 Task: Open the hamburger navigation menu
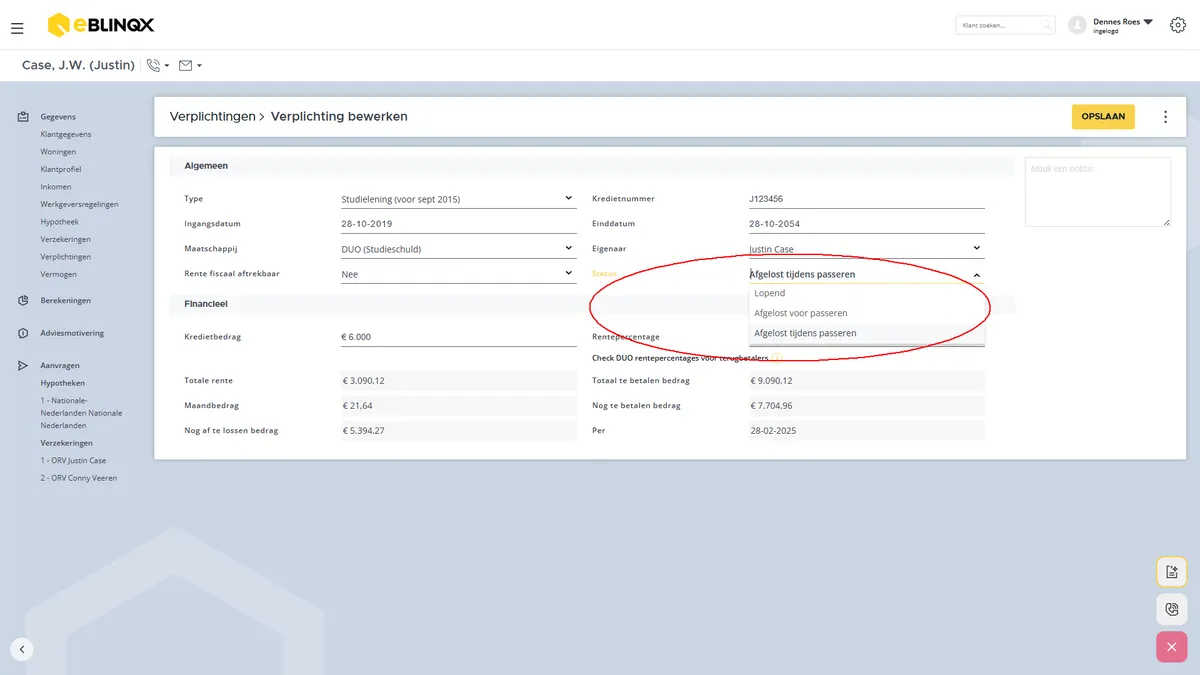[17, 28]
